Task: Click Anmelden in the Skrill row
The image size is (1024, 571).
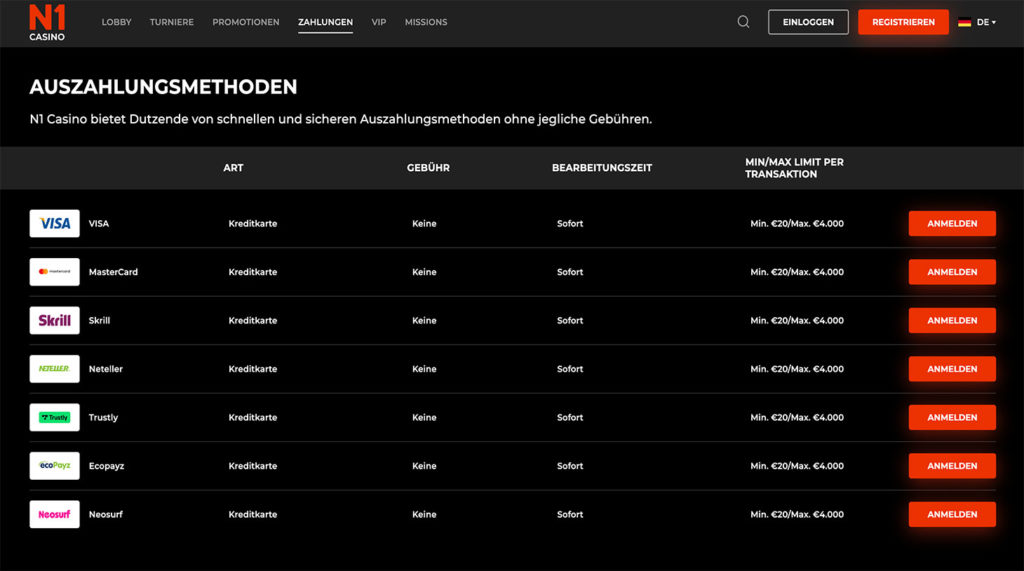Action: pyautogui.click(x=952, y=320)
